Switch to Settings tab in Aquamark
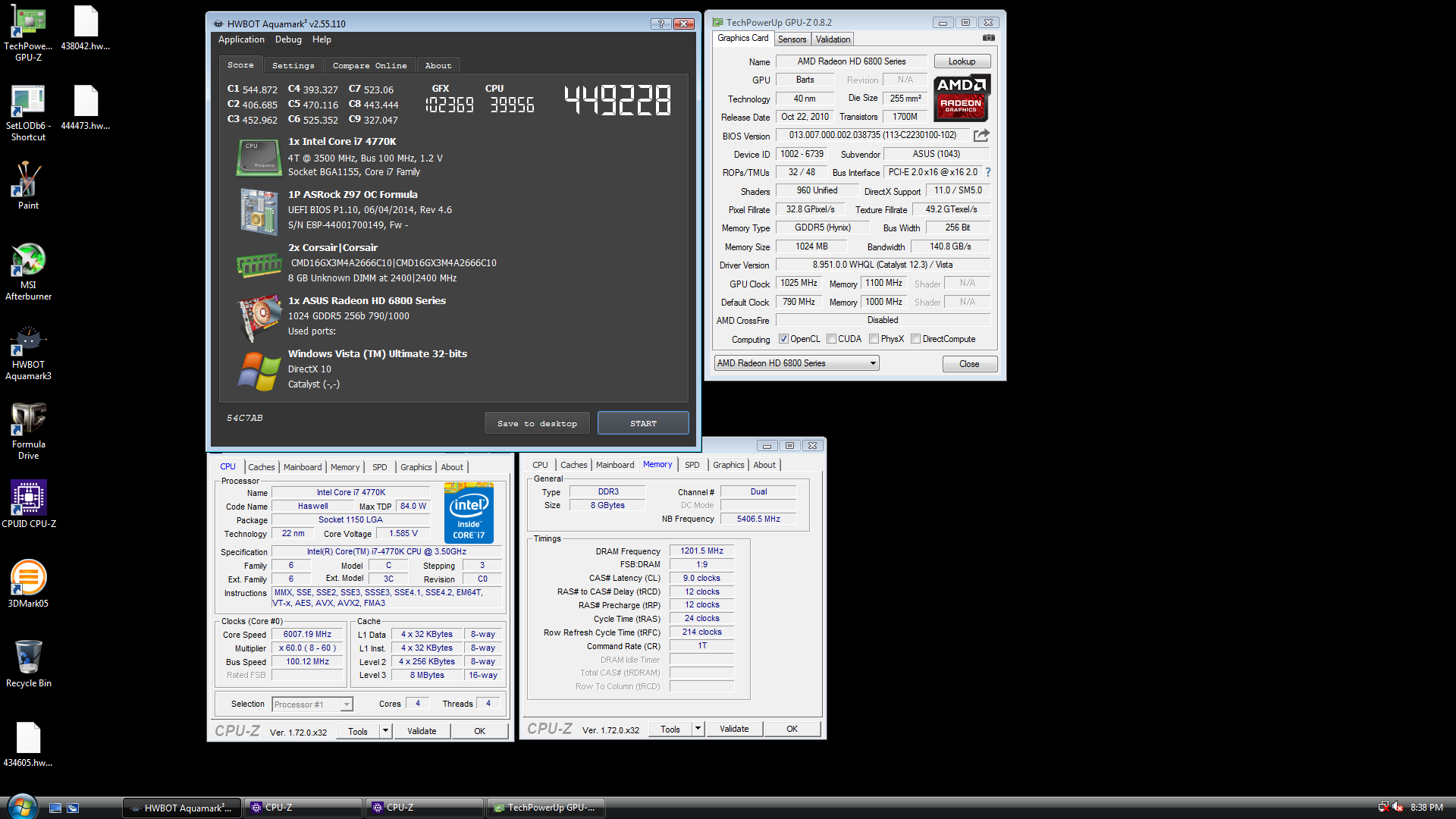This screenshot has width=1456, height=819. (293, 65)
